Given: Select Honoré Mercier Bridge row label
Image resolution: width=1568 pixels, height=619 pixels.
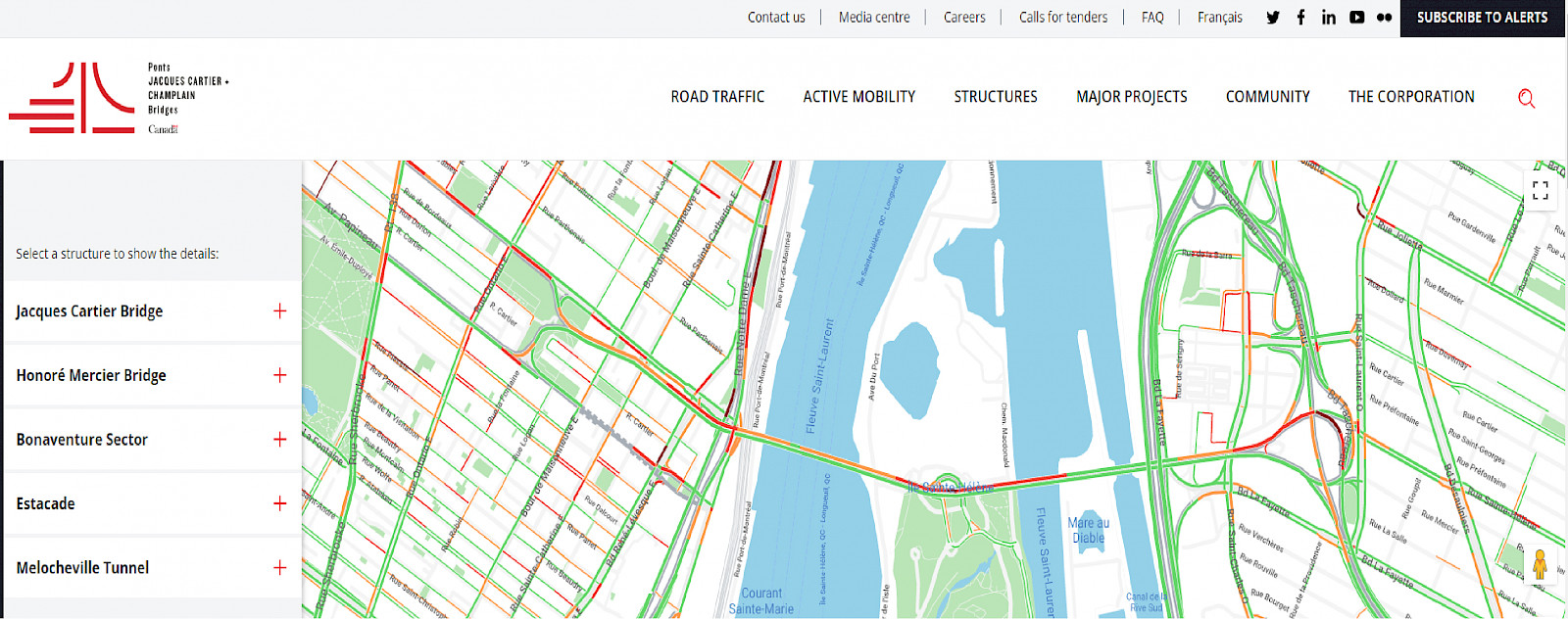Looking at the screenshot, I should coord(91,375).
